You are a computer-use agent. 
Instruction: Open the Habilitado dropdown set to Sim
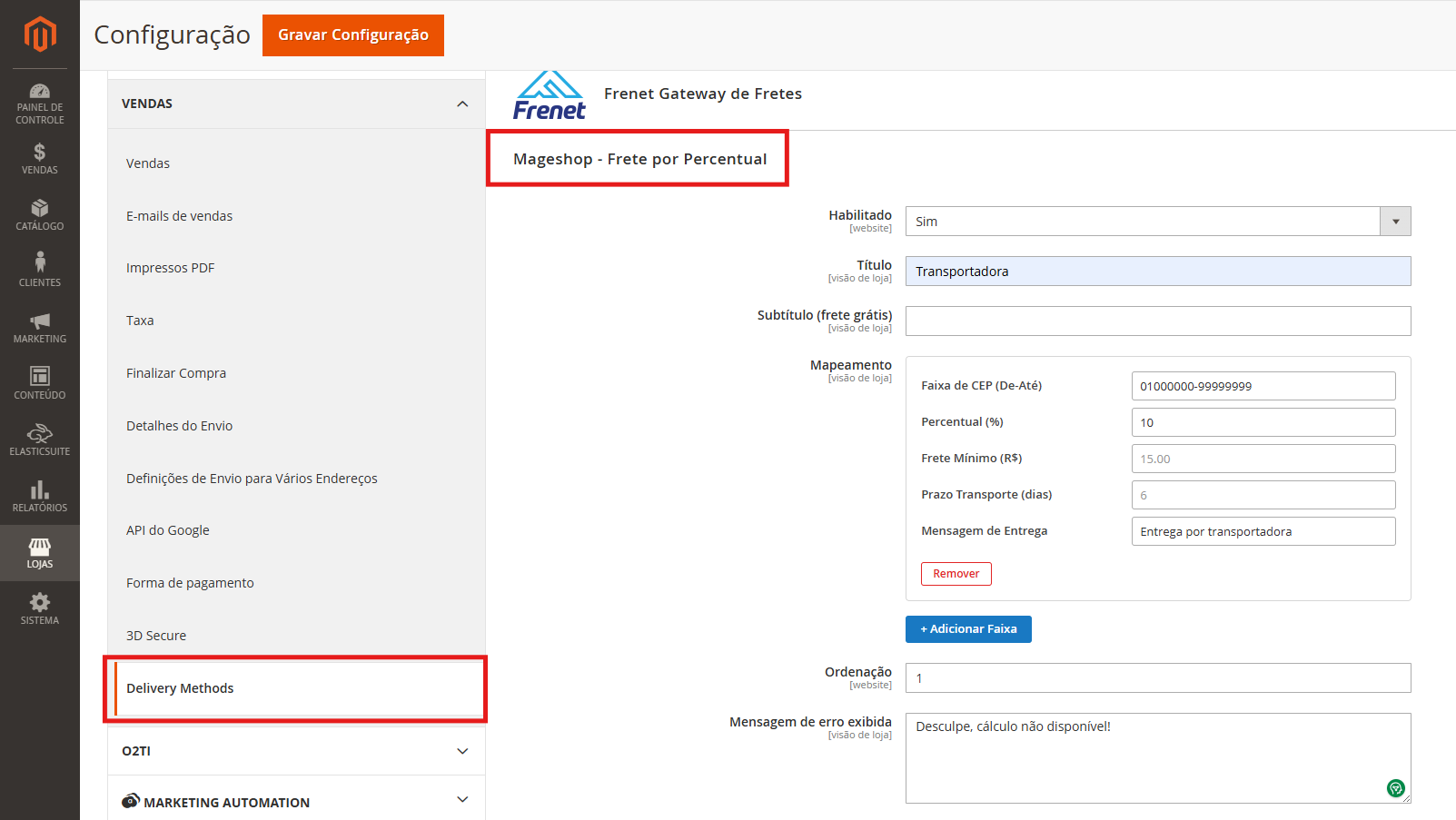point(1157,222)
